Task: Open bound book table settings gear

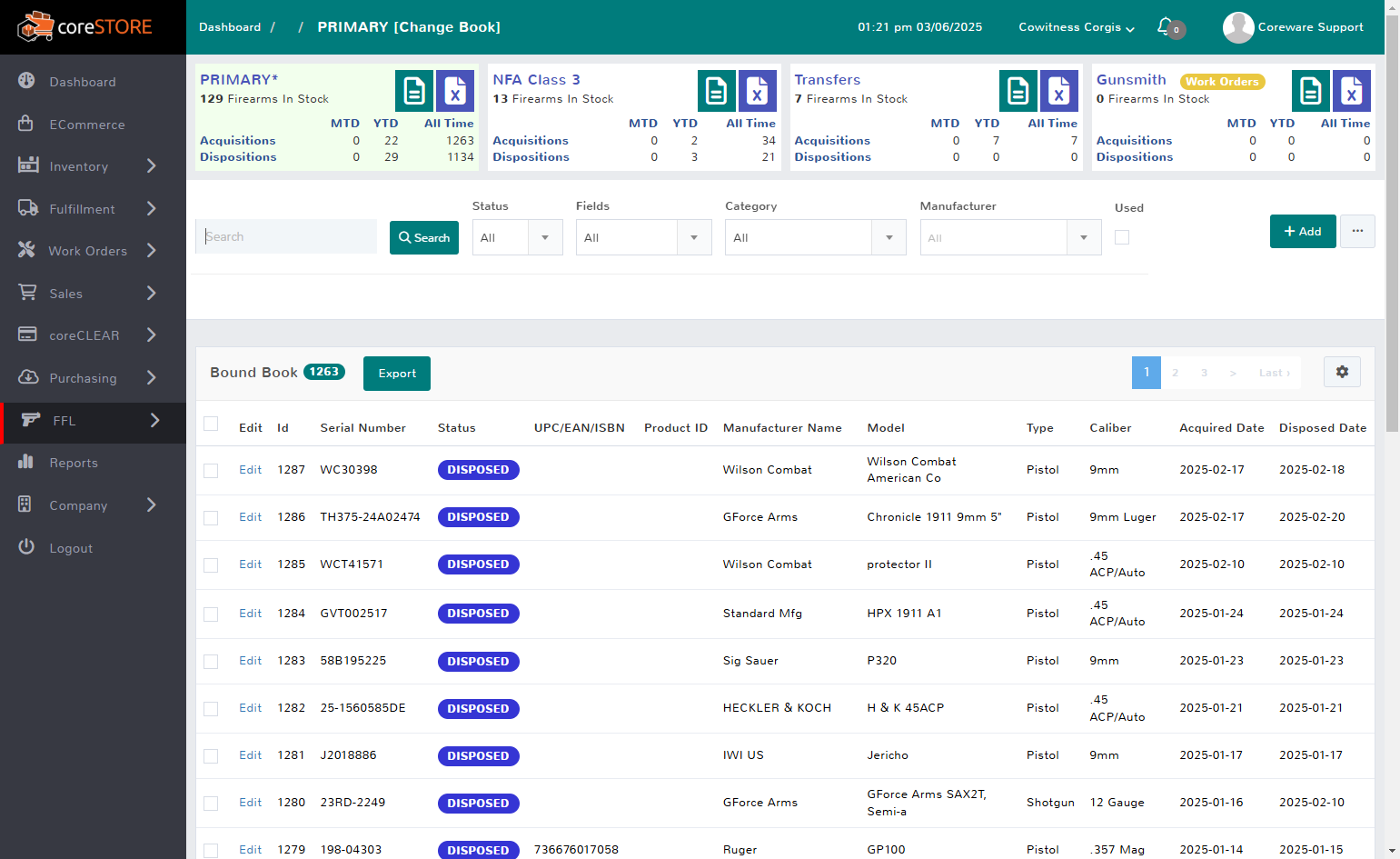Action: 1342,372
